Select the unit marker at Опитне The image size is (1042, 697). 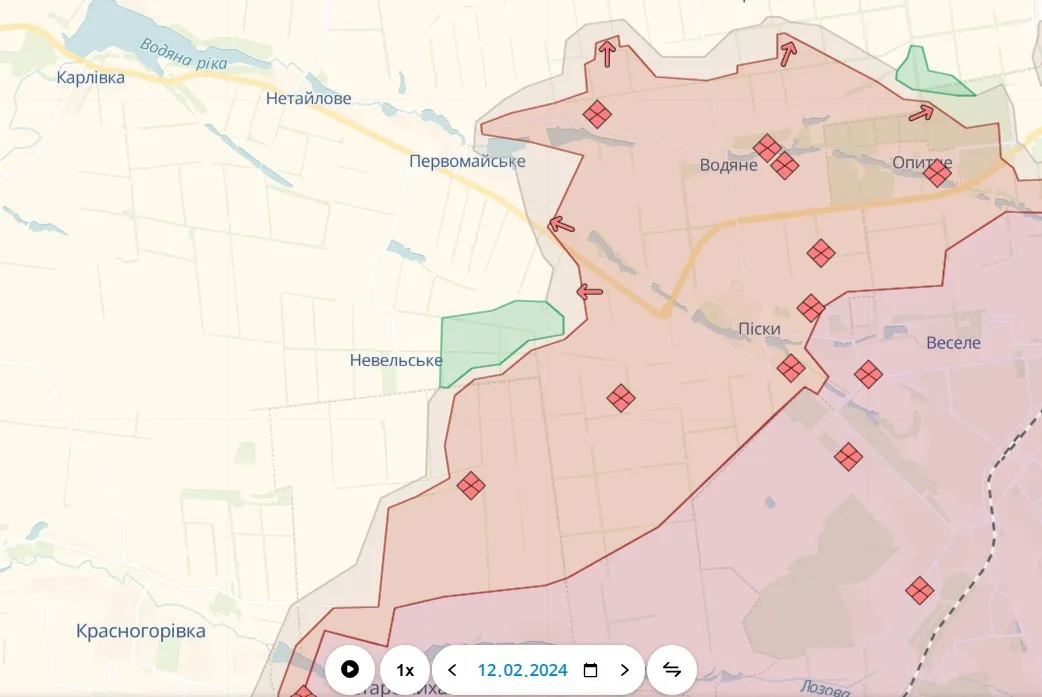pos(937,174)
